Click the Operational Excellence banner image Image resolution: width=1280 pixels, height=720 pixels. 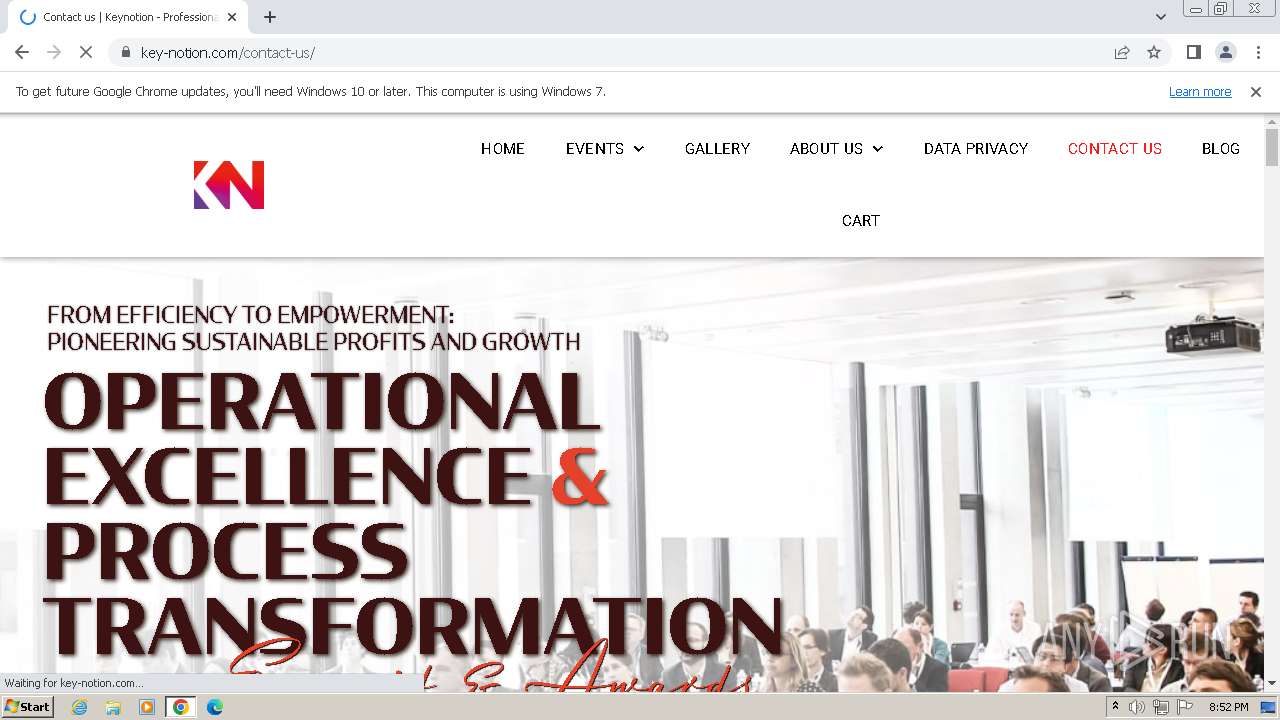pyautogui.click(x=632, y=475)
